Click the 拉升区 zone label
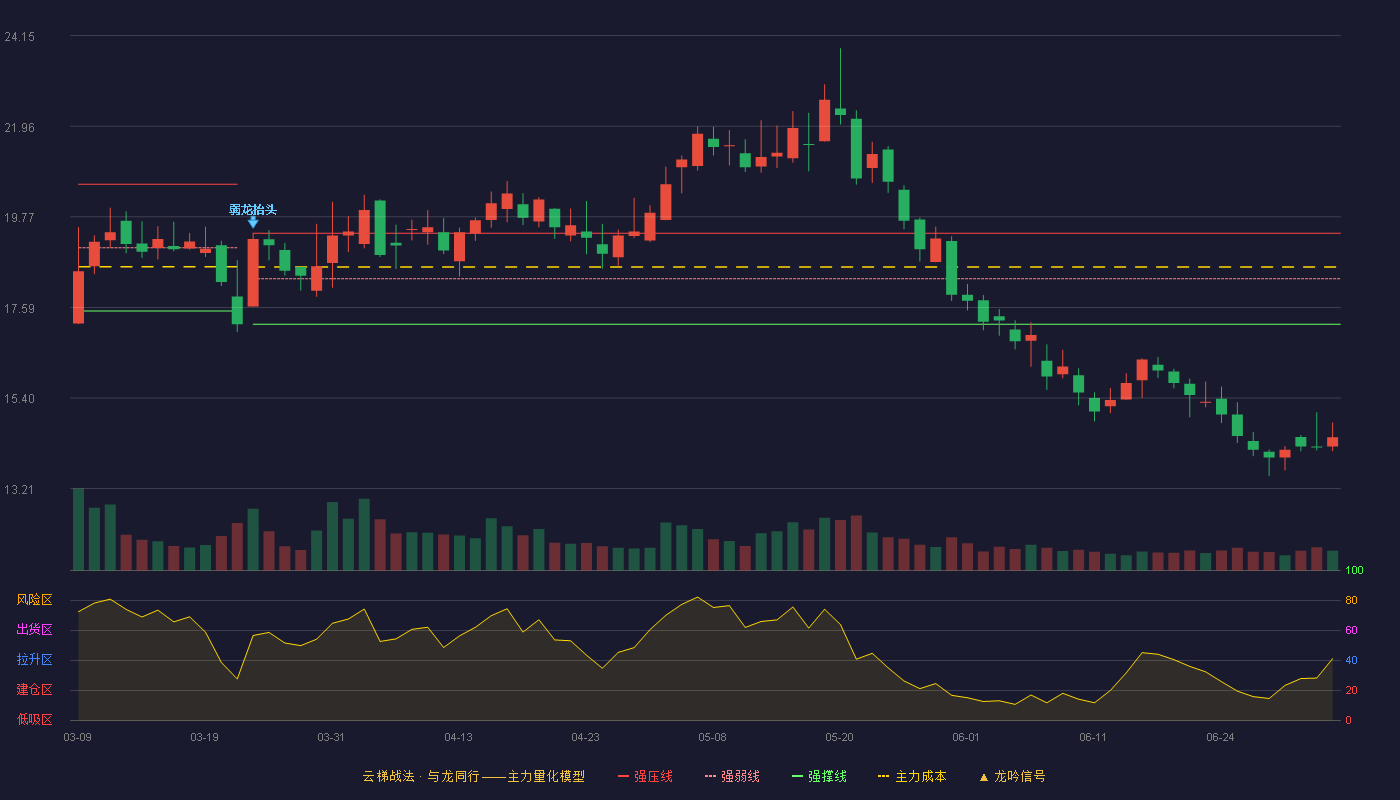1400x800 pixels. tap(34, 660)
